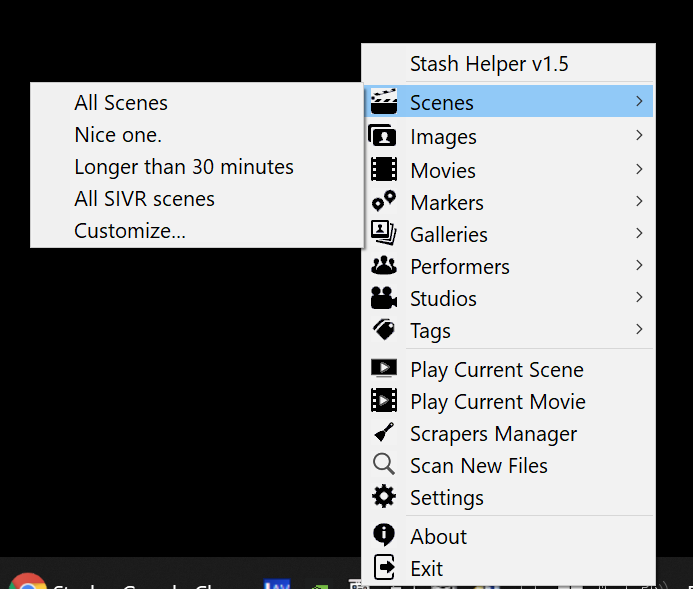This screenshot has width=693, height=589.
Task: Click the Chrome icon in taskbar
Action: coord(27,581)
